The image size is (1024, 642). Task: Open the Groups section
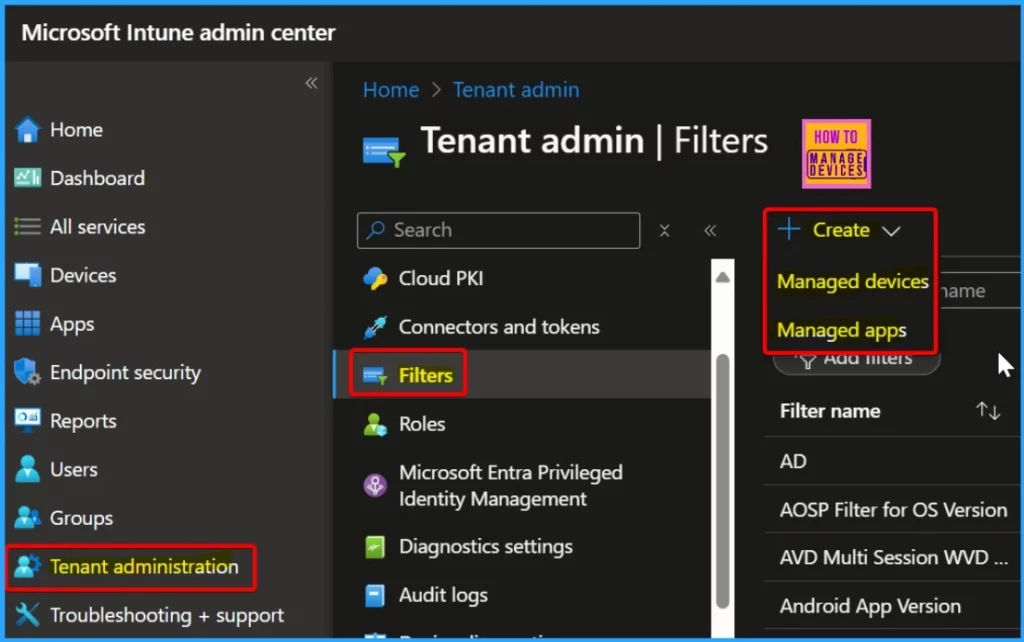[81, 518]
